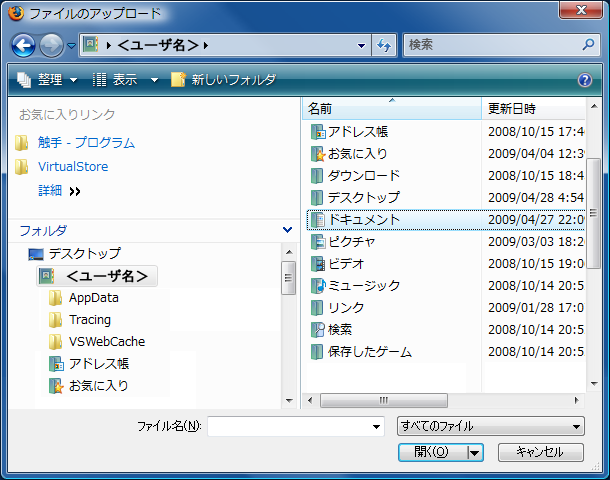The image size is (610, 480).
Task: Click VirtualStore folder icon
Action: tap(21, 166)
